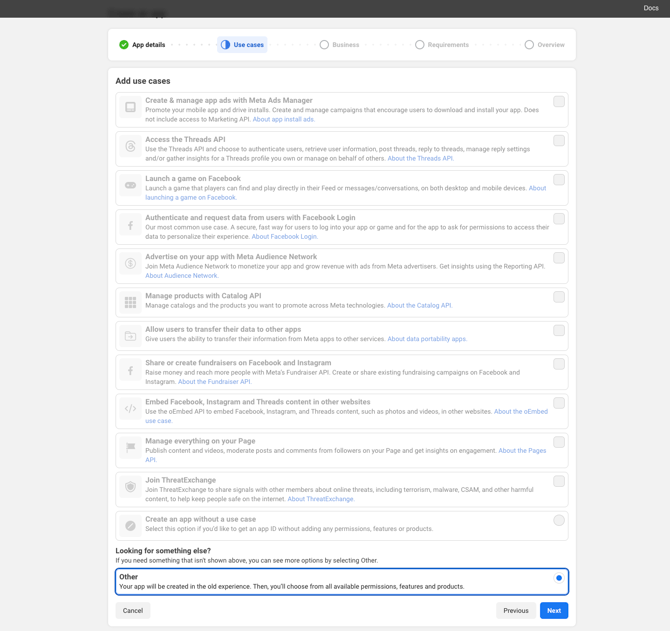Click the Facebook icon for fundraisers use case

pos(130,370)
